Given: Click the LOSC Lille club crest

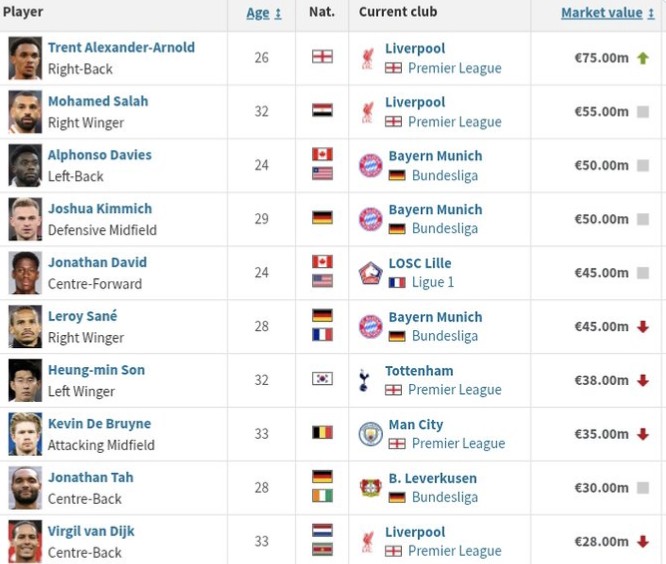Looking at the screenshot, I should [x=371, y=273].
